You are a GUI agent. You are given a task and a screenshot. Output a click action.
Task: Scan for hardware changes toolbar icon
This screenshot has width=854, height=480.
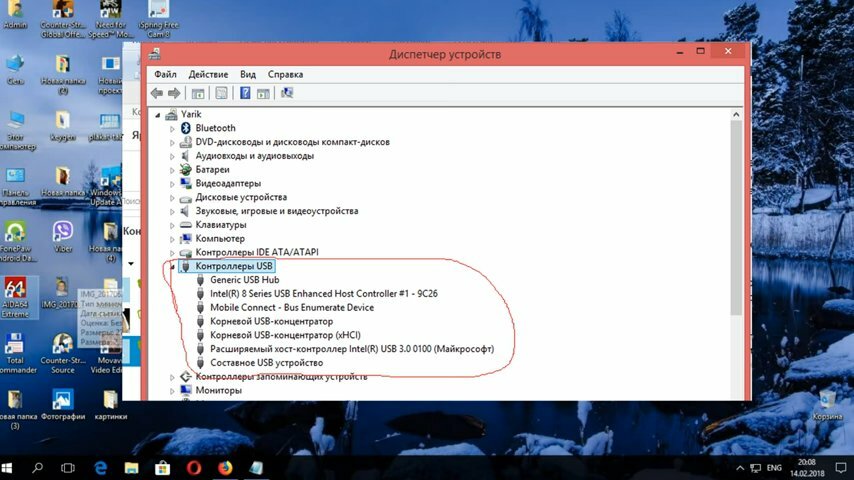click(287, 93)
